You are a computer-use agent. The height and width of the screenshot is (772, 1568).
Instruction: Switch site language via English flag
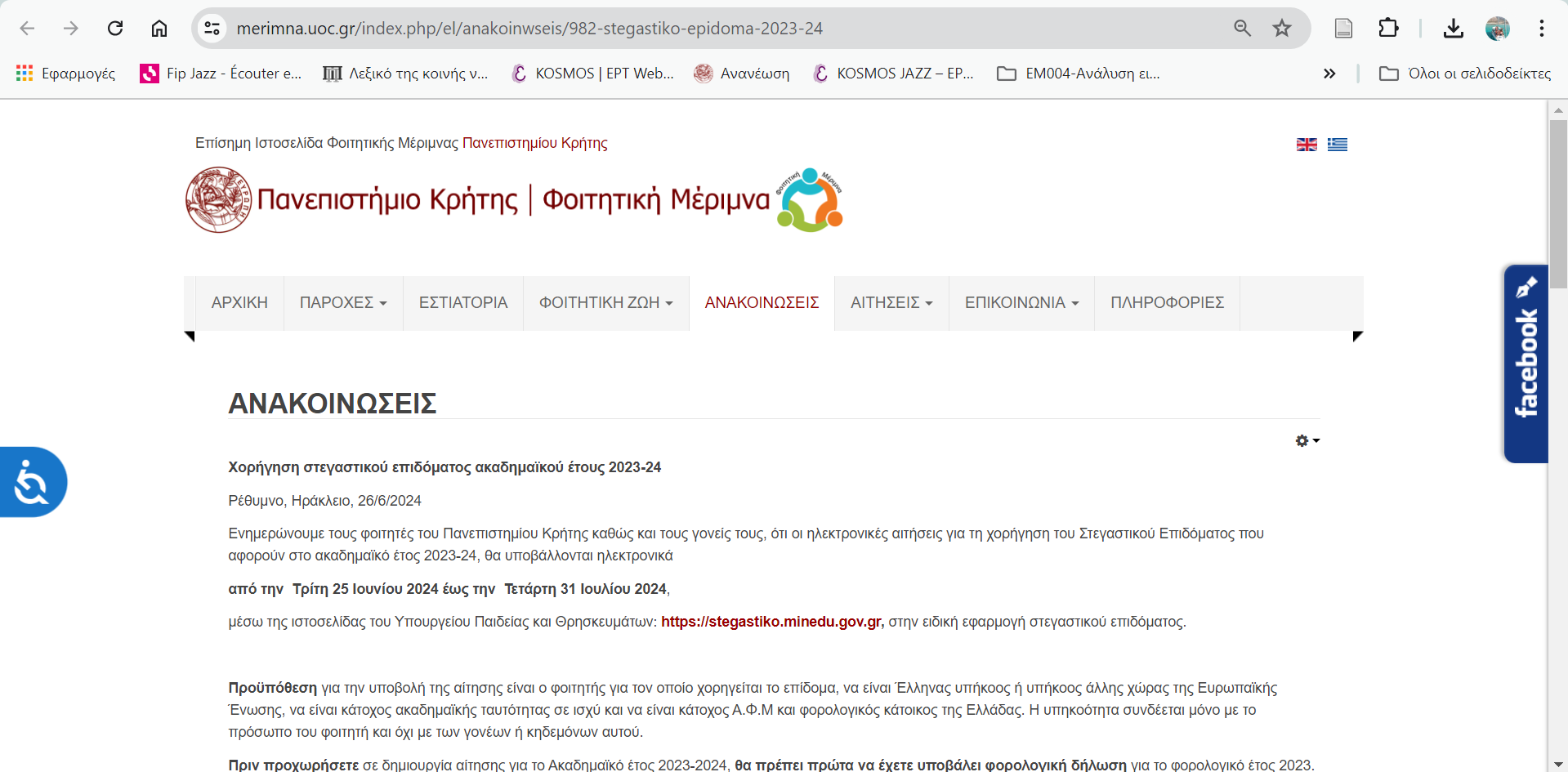(x=1307, y=145)
